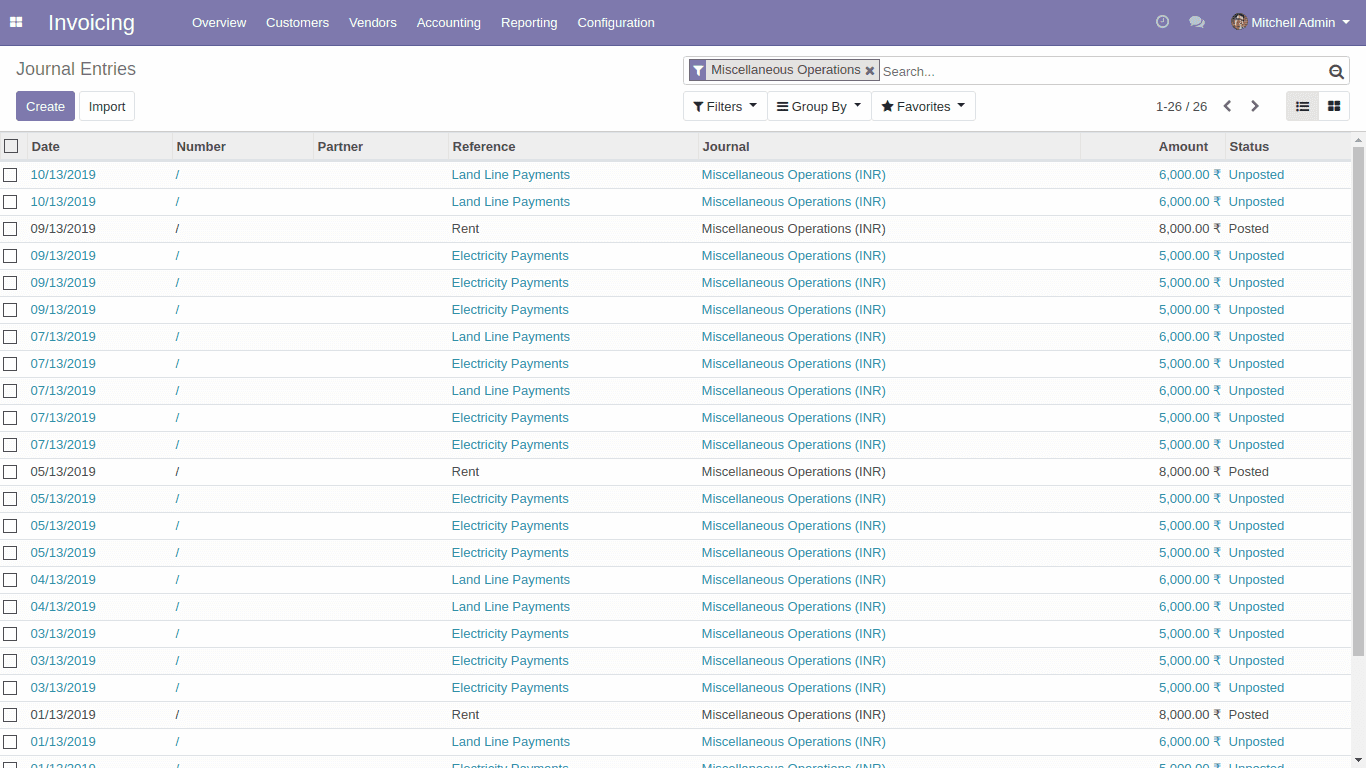Viewport: 1366px width, 768px height.
Task: Tick checkbox for 01/13/2019 Rent row
Action: point(10,715)
